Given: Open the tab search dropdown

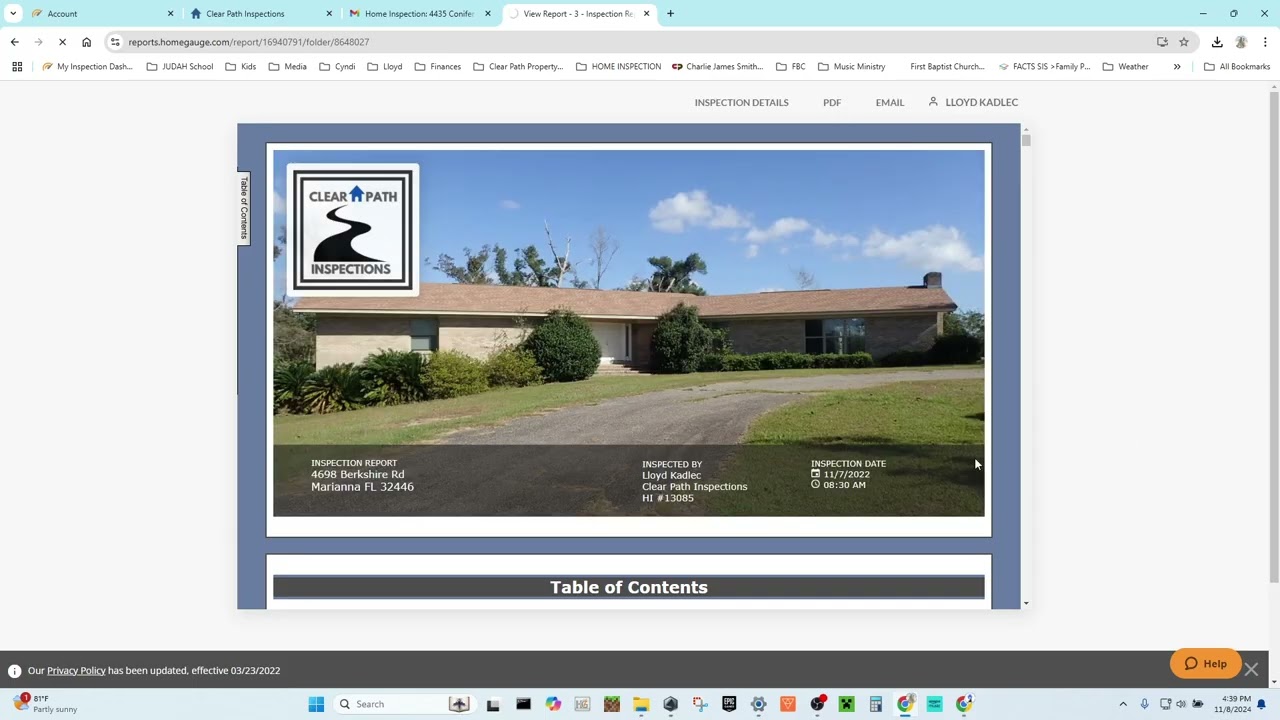Looking at the screenshot, I should click(13, 14).
